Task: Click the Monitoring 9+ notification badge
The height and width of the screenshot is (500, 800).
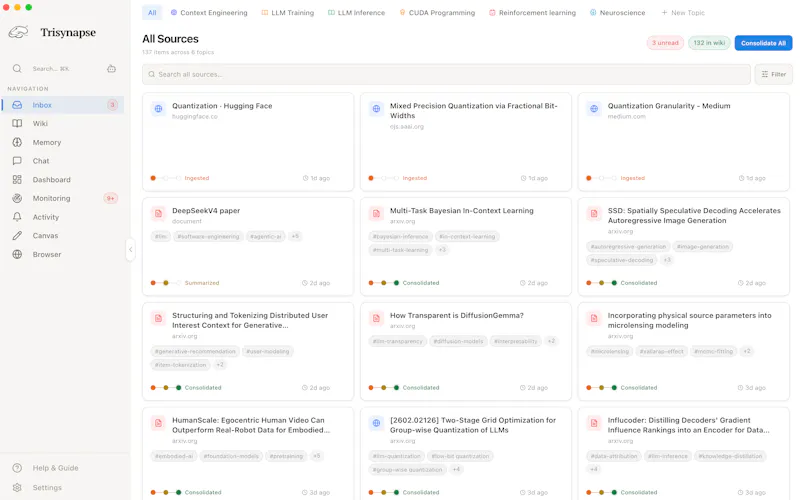Action: point(111,198)
